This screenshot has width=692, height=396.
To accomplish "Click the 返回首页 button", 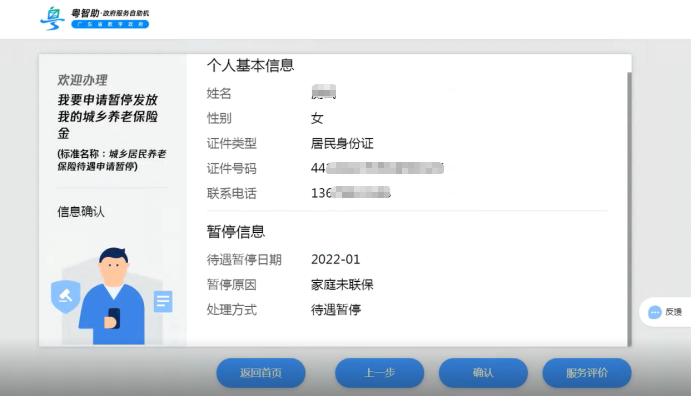I will (x=260, y=373).
